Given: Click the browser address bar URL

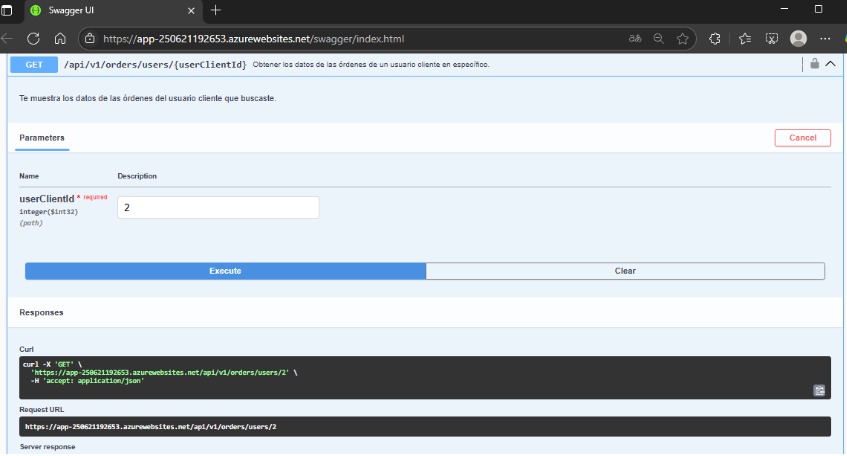Looking at the screenshot, I should click(253, 39).
